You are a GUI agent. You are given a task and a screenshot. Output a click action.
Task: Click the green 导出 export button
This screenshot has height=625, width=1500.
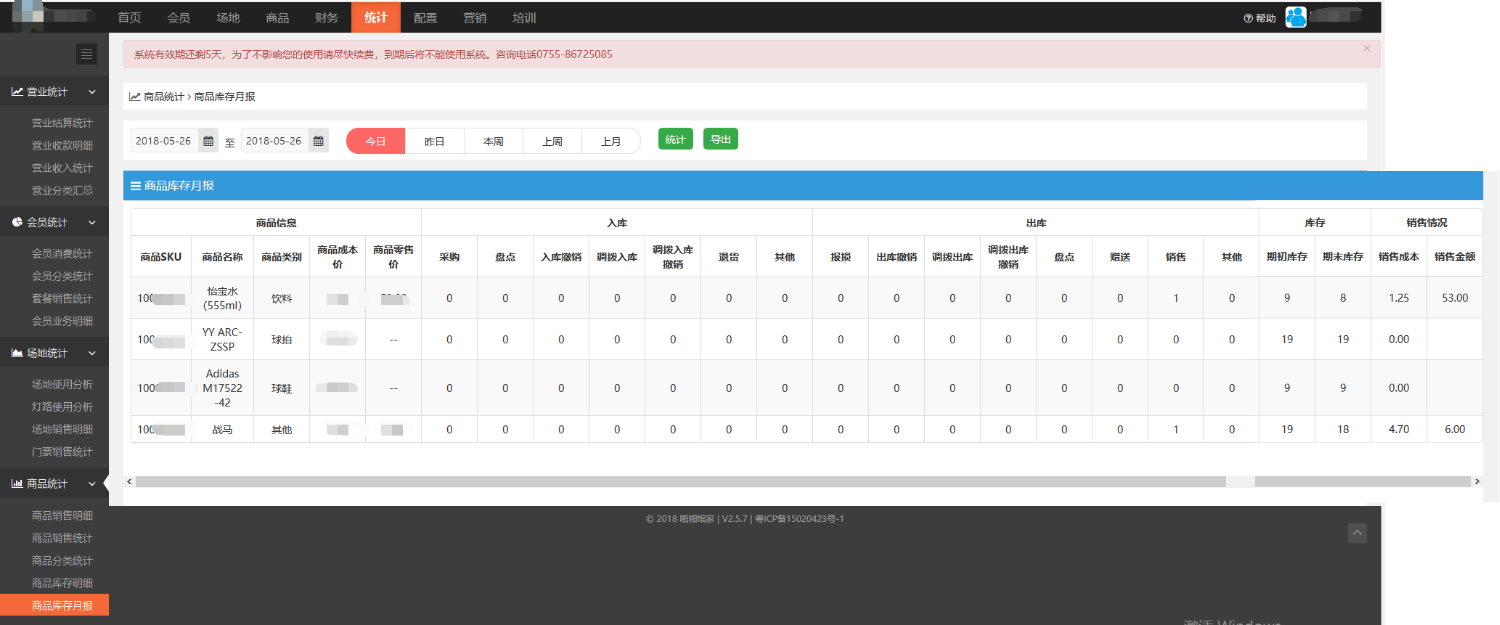[720, 139]
